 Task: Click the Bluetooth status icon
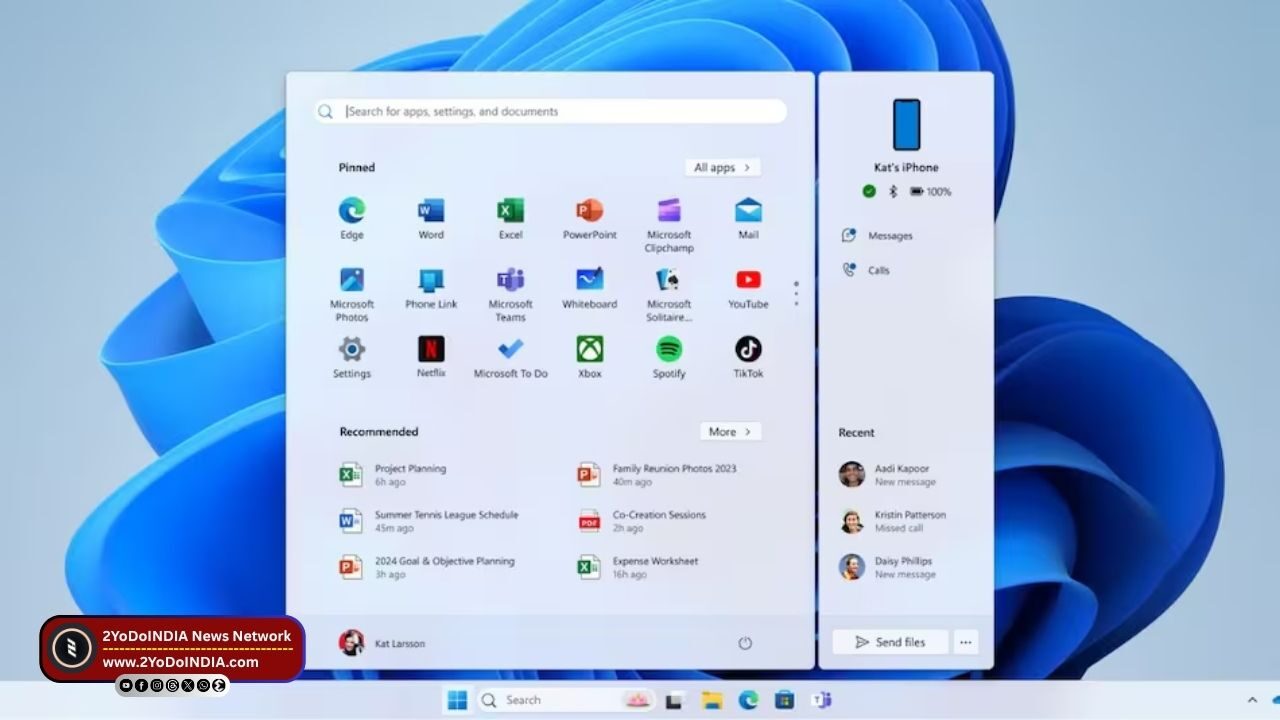coord(893,191)
